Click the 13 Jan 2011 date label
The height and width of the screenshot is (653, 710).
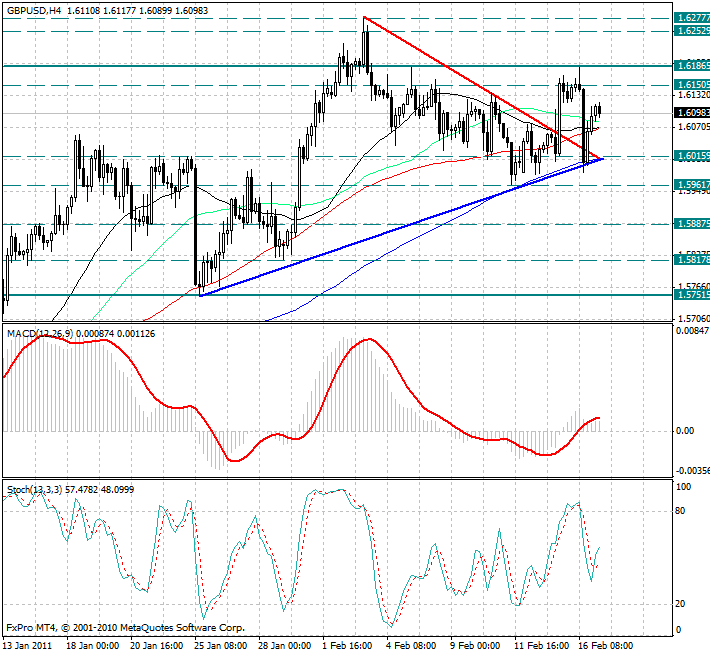[x=28, y=645]
